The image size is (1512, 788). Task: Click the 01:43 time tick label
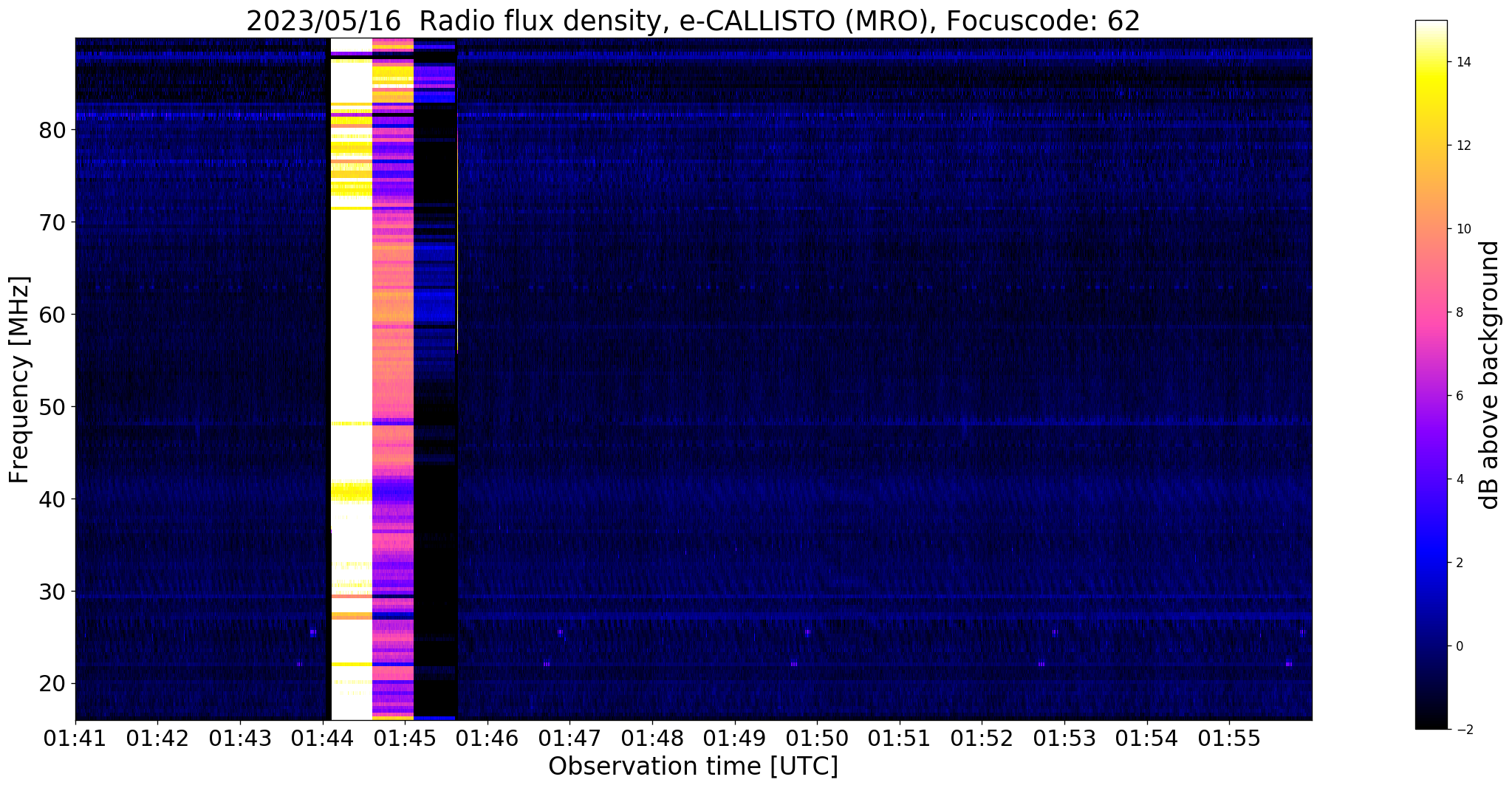pos(240,739)
